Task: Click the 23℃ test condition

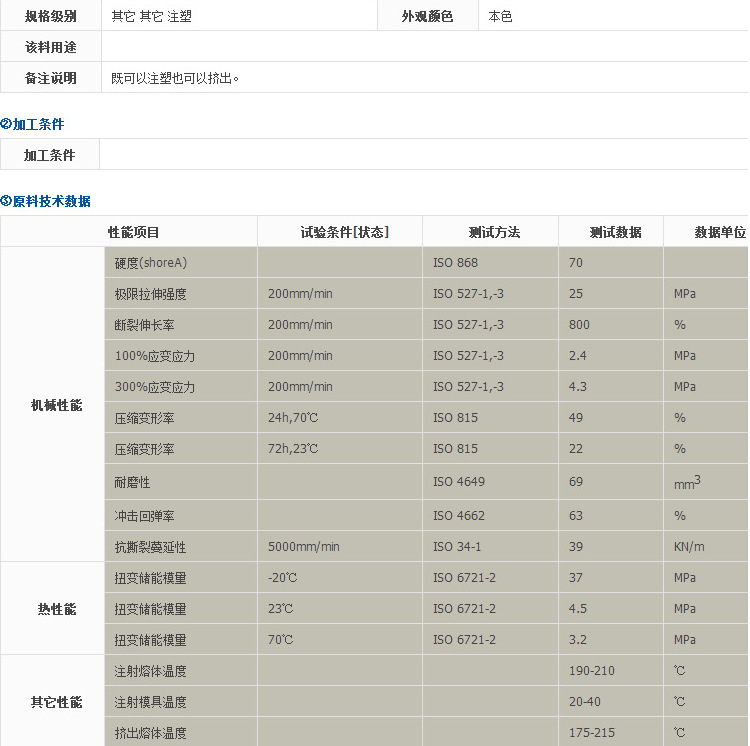Action: (280, 609)
